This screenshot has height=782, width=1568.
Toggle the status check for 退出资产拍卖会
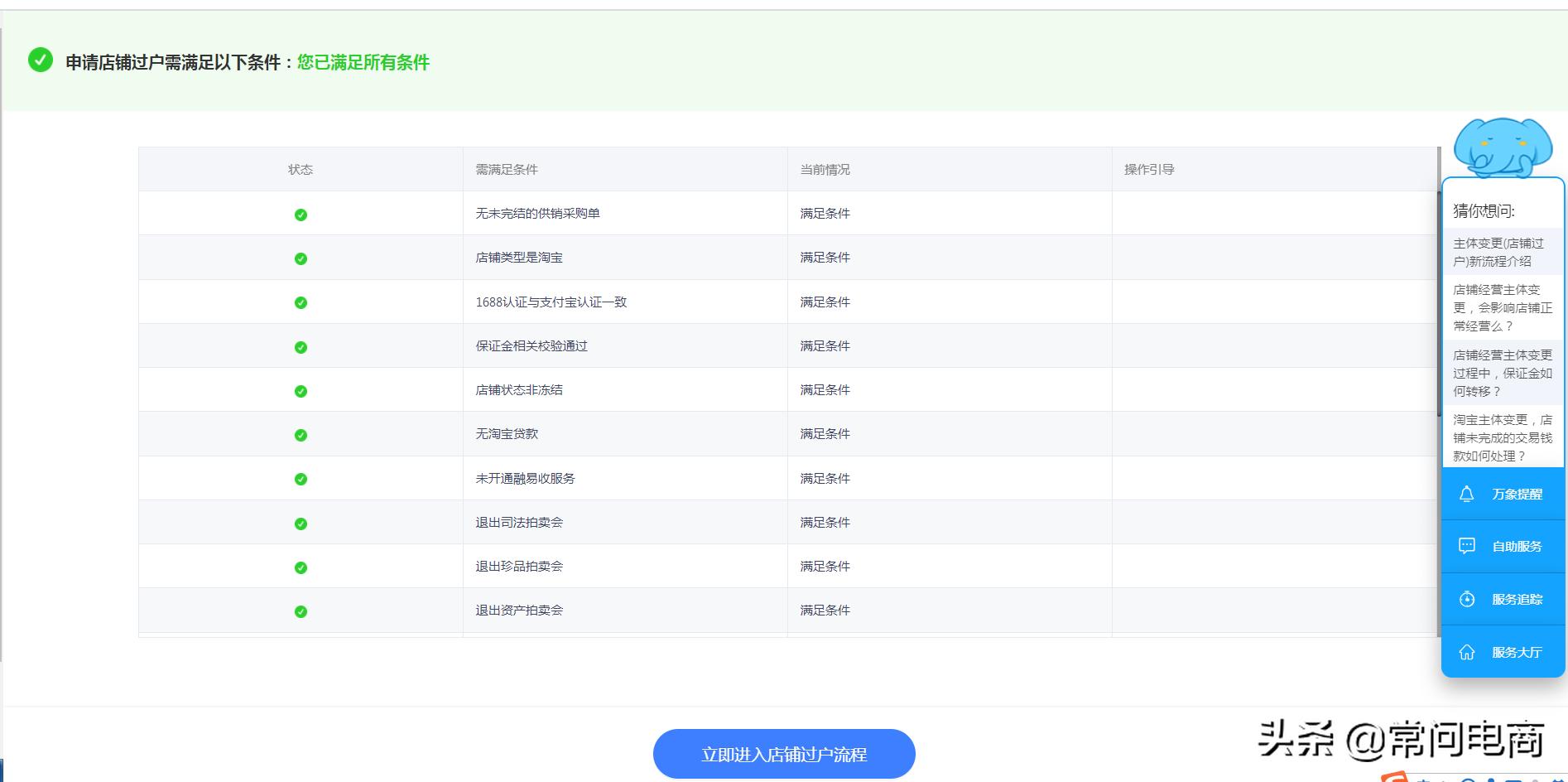coord(301,611)
